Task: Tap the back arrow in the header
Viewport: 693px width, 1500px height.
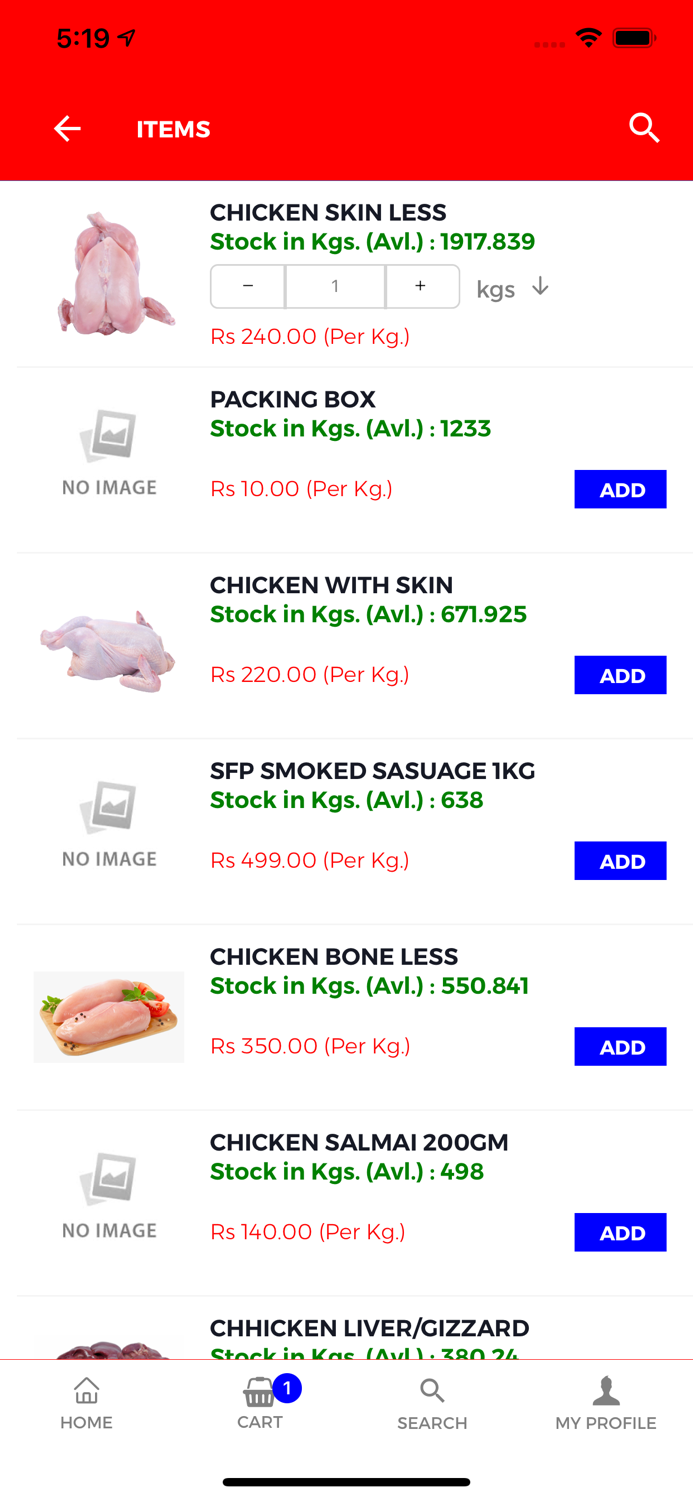Action: (66, 128)
